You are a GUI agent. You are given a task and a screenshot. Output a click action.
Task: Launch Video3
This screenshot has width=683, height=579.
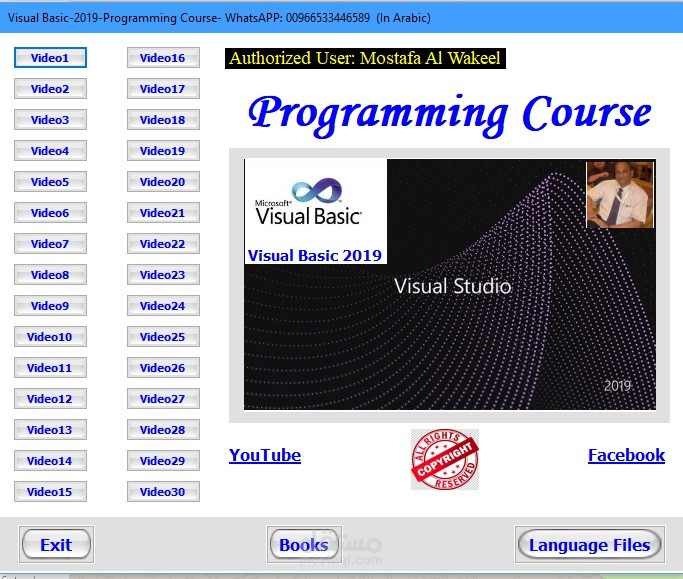[50, 120]
